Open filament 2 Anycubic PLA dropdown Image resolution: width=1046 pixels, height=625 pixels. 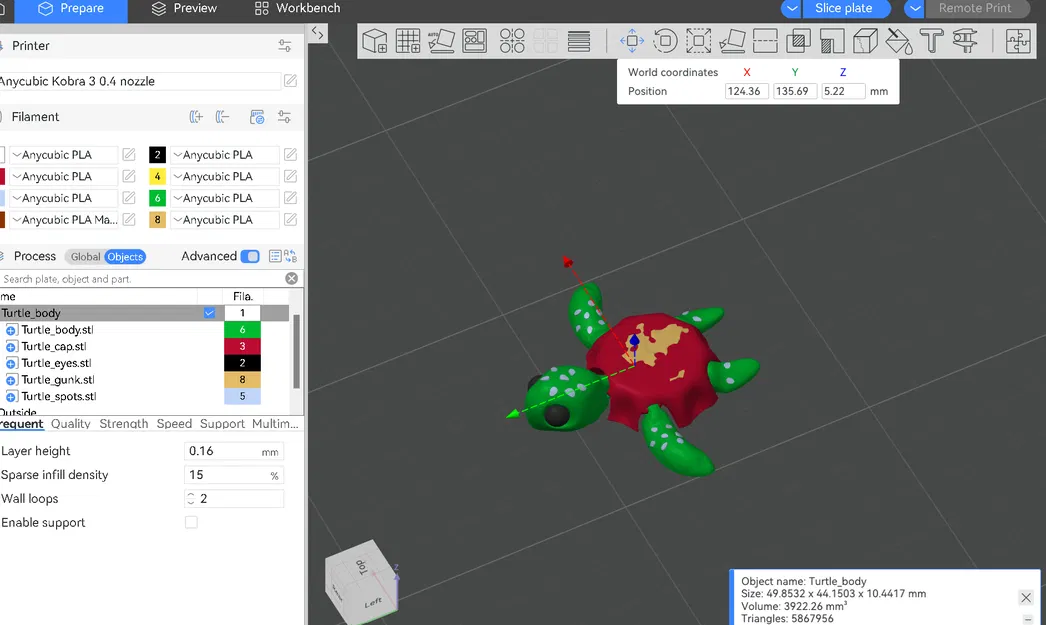[x=225, y=155]
